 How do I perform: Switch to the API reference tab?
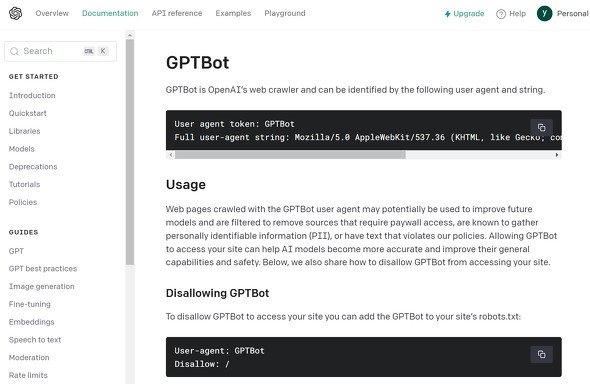(177, 13)
